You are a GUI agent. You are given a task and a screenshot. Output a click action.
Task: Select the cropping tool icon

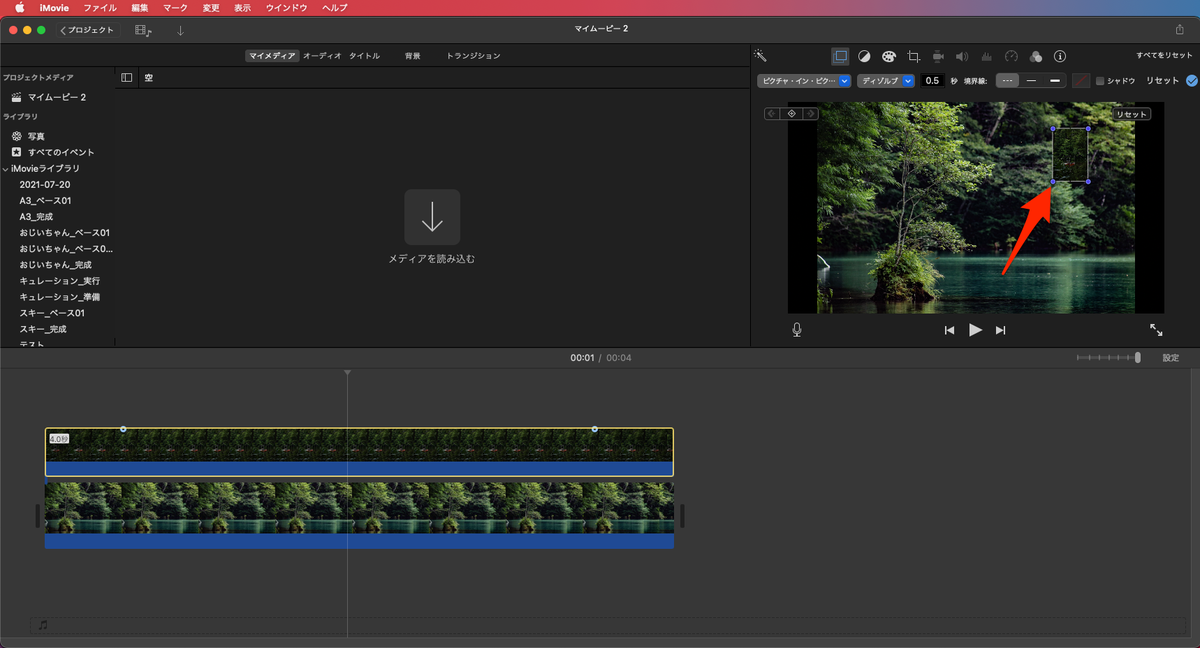click(913, 56)
